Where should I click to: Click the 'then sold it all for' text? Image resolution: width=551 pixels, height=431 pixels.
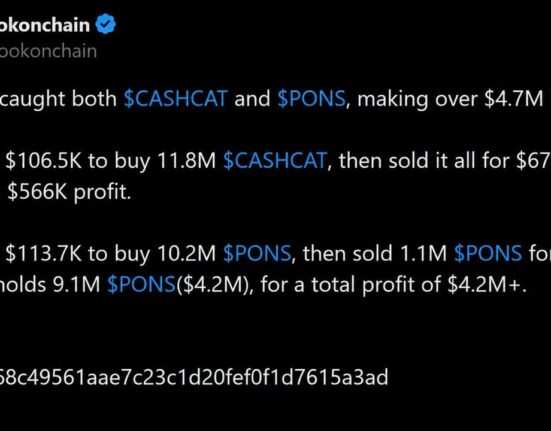[x=424, y=161]
